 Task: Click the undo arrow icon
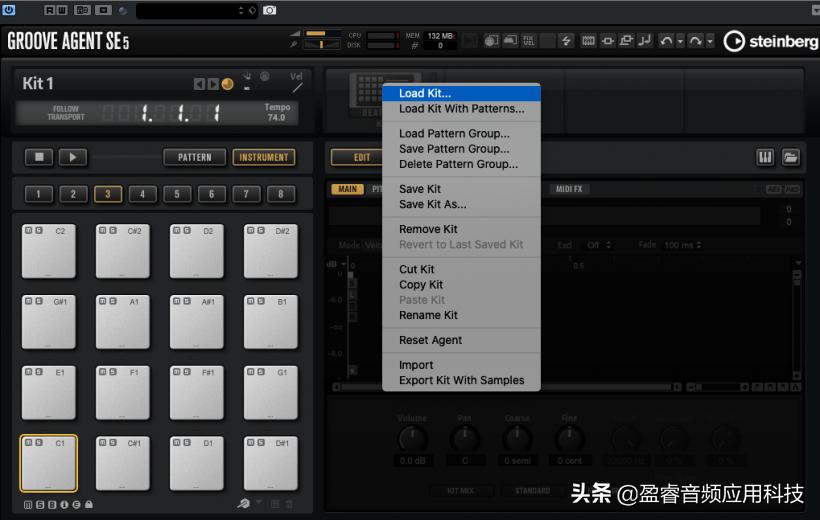pos(666,40)
